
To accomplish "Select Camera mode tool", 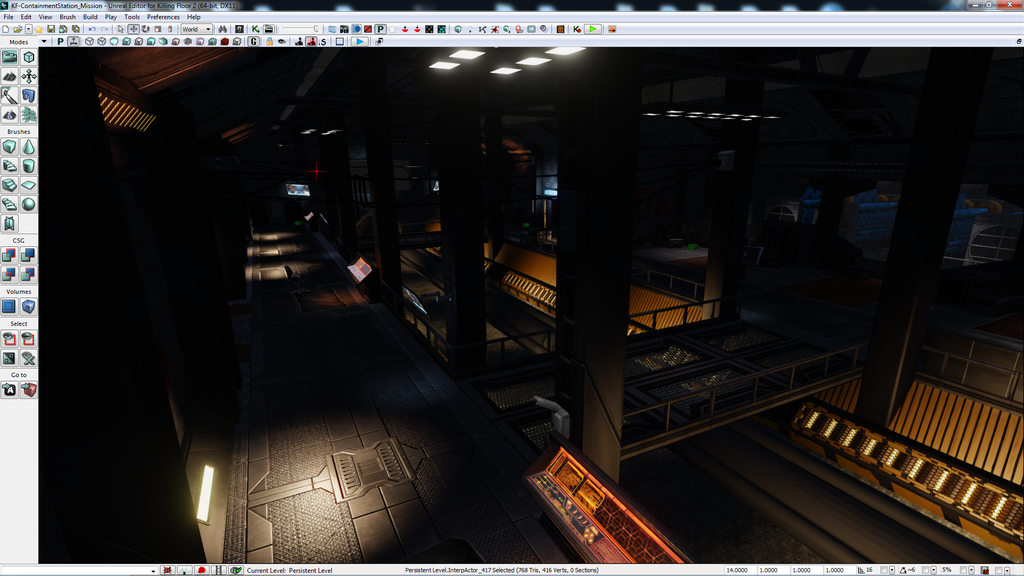I will pyautogui.click(x=9, y=57).
